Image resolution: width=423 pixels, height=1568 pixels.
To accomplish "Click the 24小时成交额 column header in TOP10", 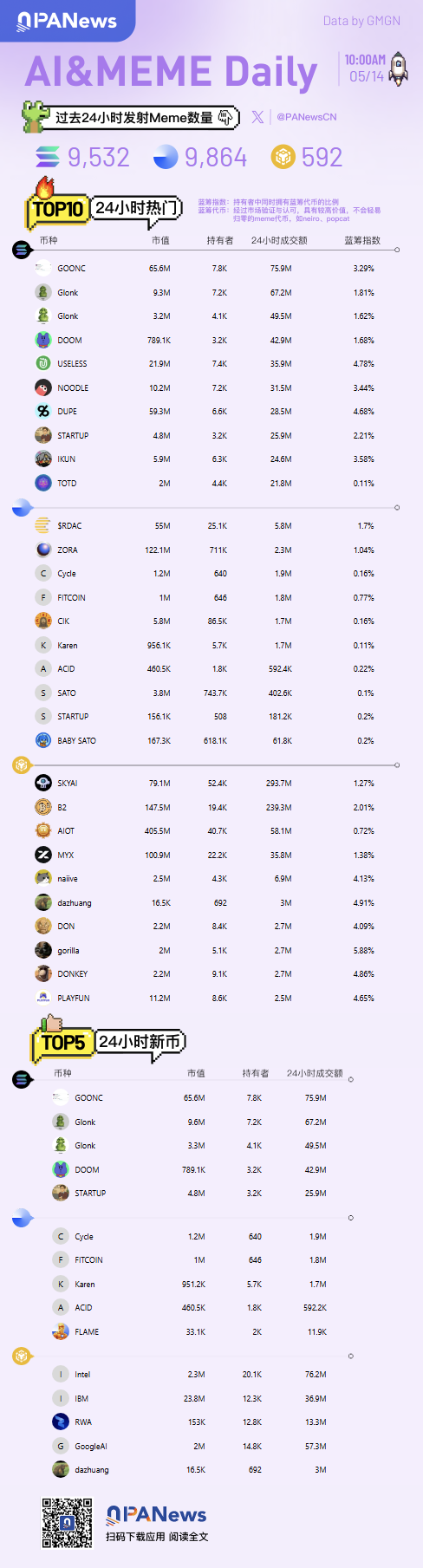I will coord(279,240).
